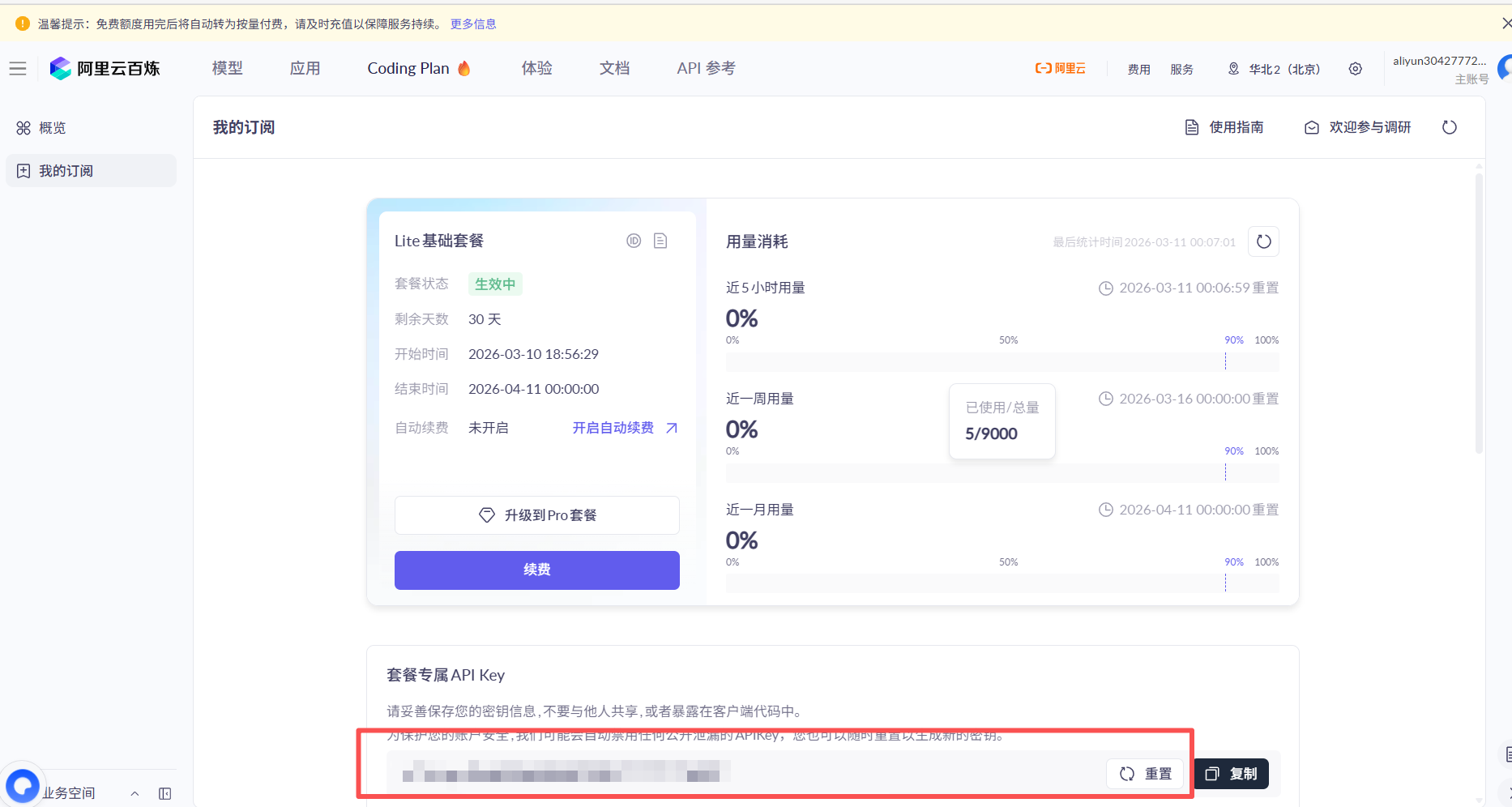Open the 服务 menu
The height and width of the screenshot is (807, 1512).
pos(1181,70)
